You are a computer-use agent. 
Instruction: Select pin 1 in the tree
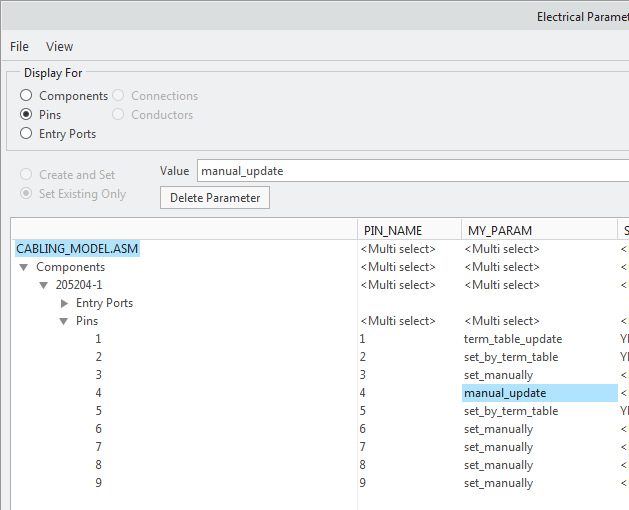(x=98, y=339)
